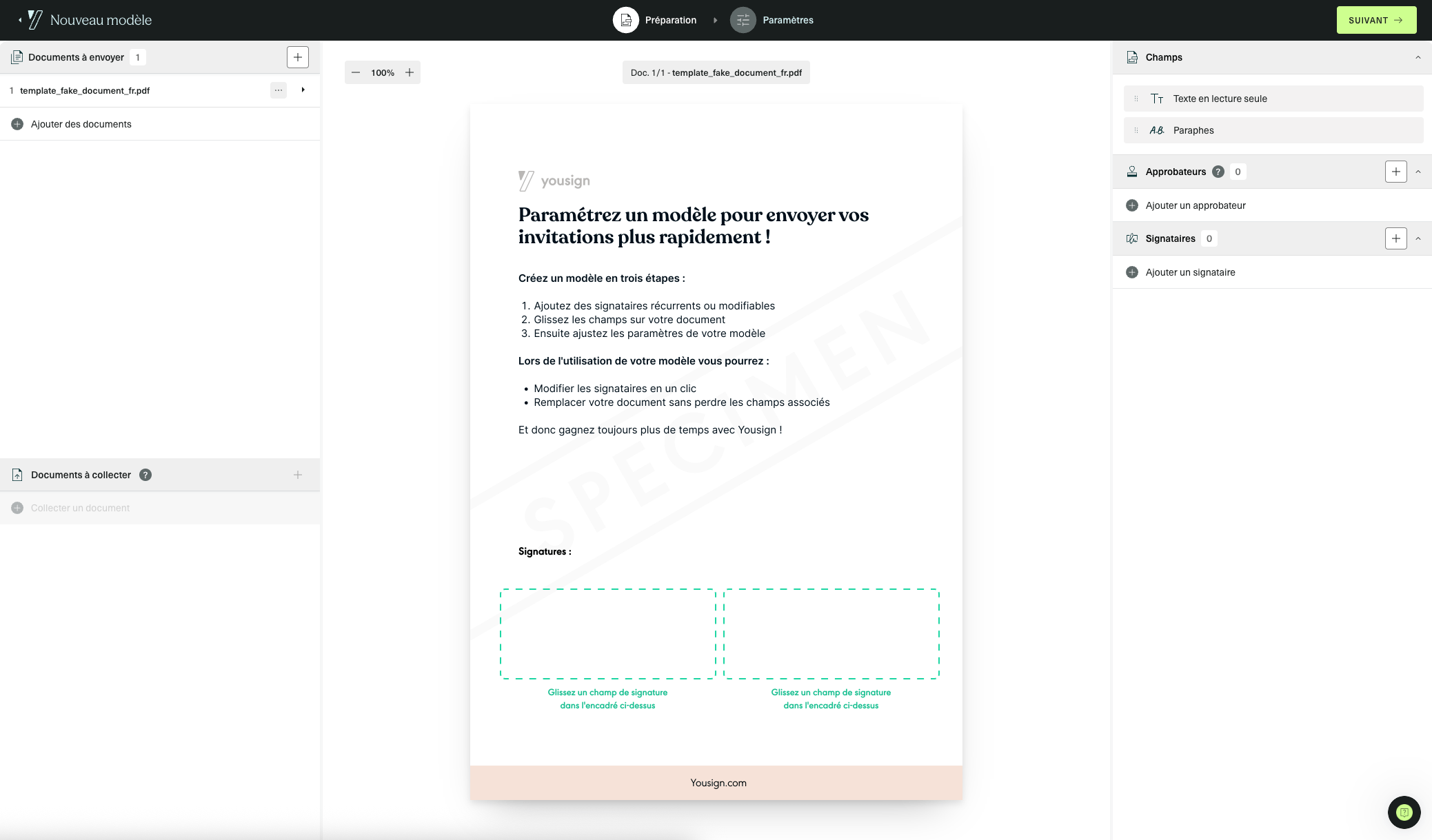Switch to the Paramètres step
This screenshot has height=840, width=1432.
click(772, 20)
